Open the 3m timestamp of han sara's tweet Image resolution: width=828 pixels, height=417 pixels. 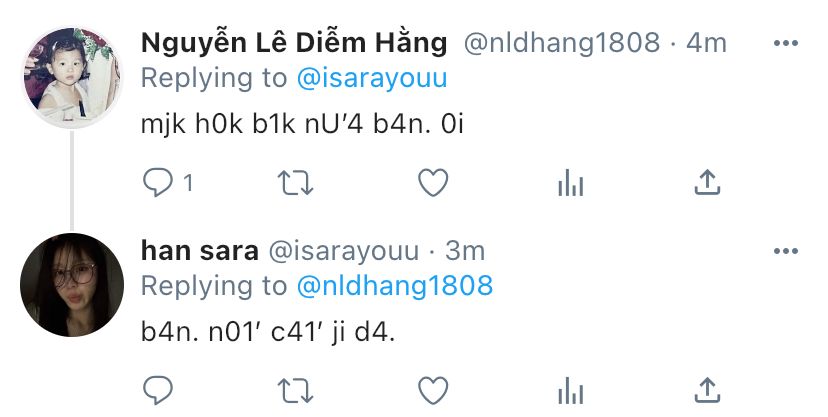click(x=465, y=251)
